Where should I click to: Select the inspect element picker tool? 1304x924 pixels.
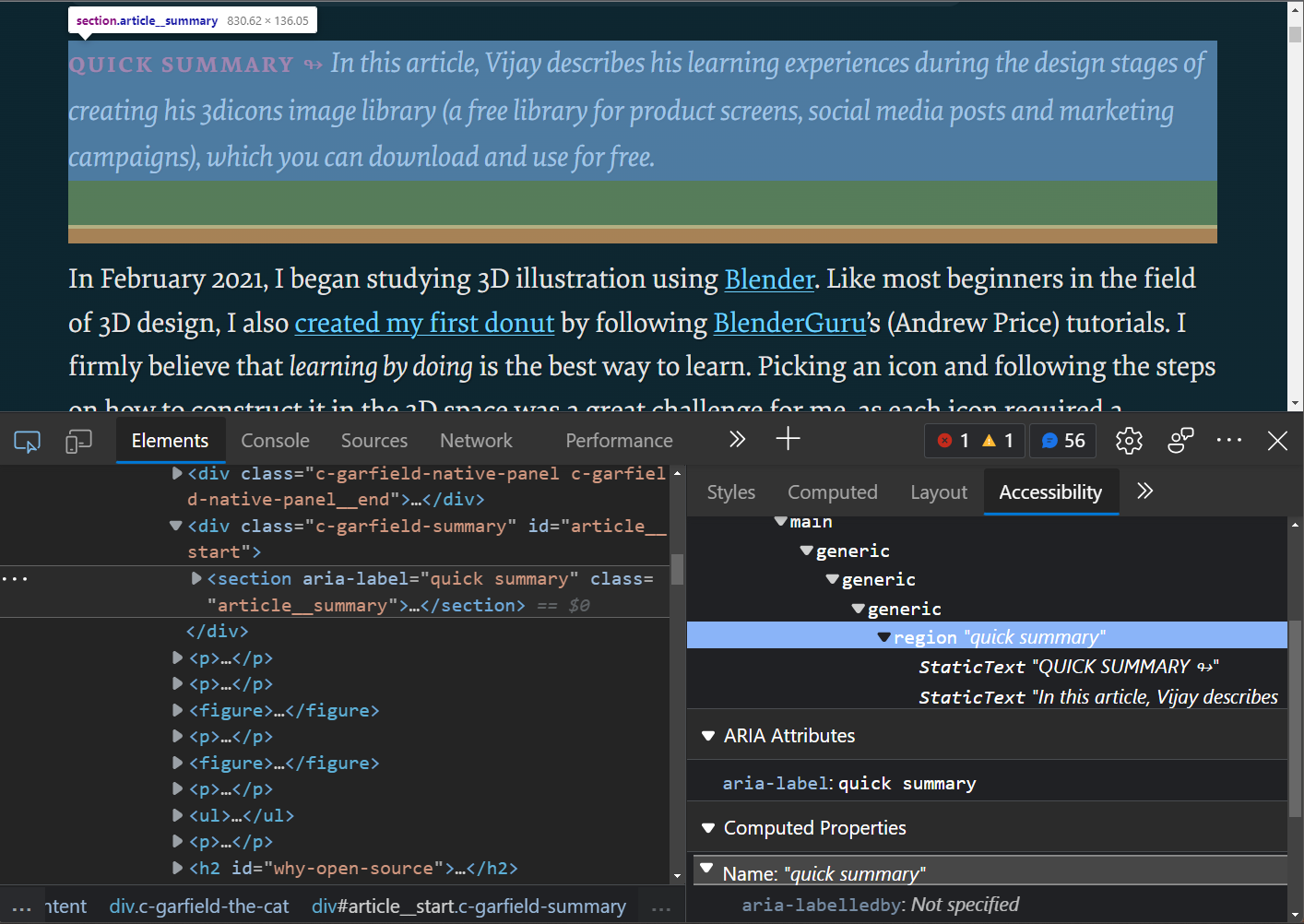point(26,441)
